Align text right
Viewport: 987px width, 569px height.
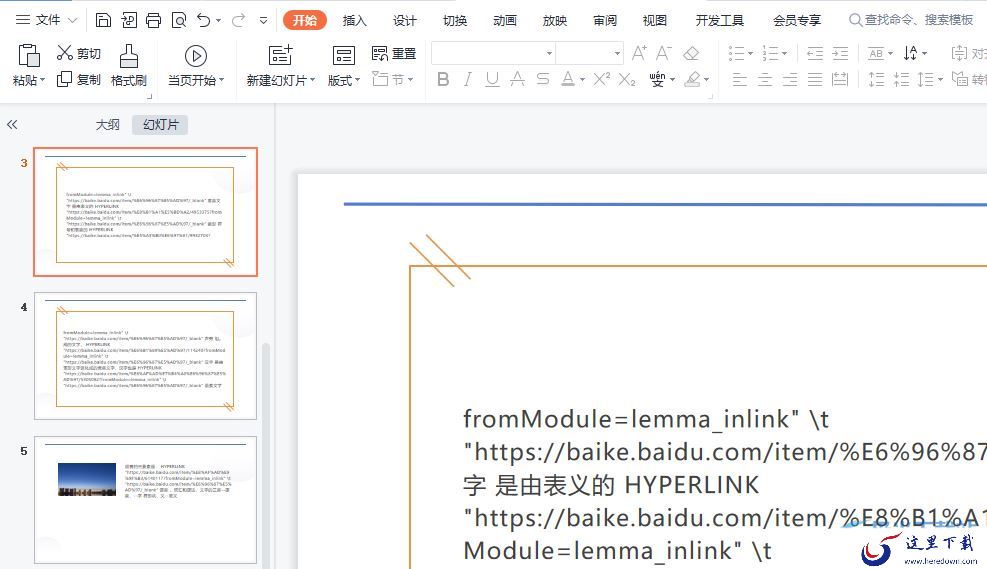tap(790, 79)
